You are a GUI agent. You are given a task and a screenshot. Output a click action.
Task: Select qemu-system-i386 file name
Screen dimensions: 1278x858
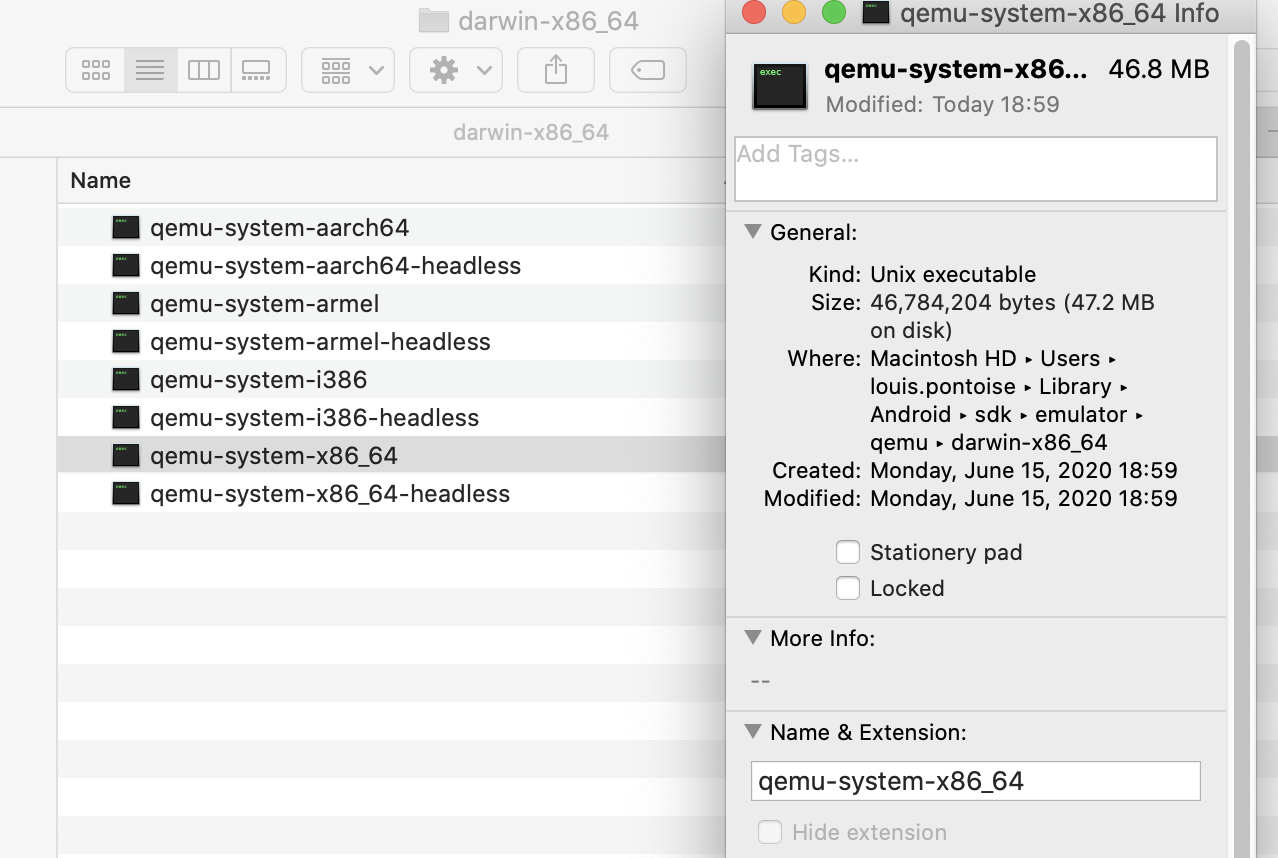coord(259,380)
